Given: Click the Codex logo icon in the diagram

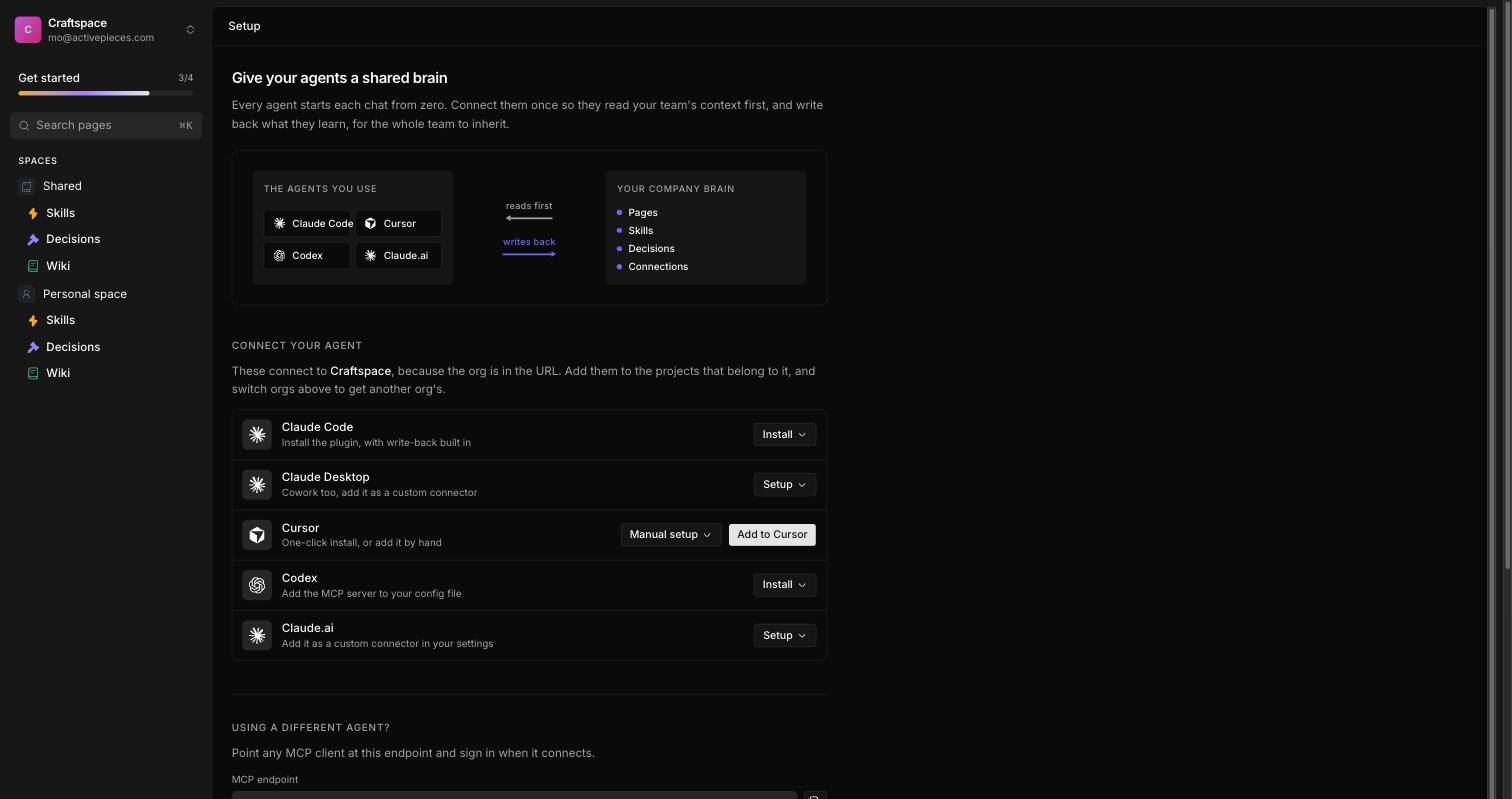Looking at the screenshot, I should pos(279,255).
